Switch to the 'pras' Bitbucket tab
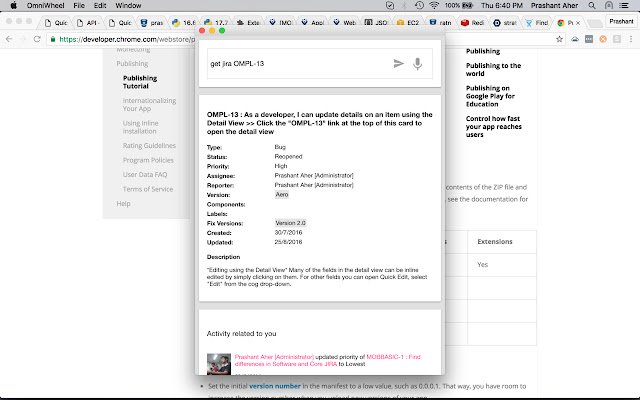Viewport: 640px width, 400px height. tap(152, 23)
